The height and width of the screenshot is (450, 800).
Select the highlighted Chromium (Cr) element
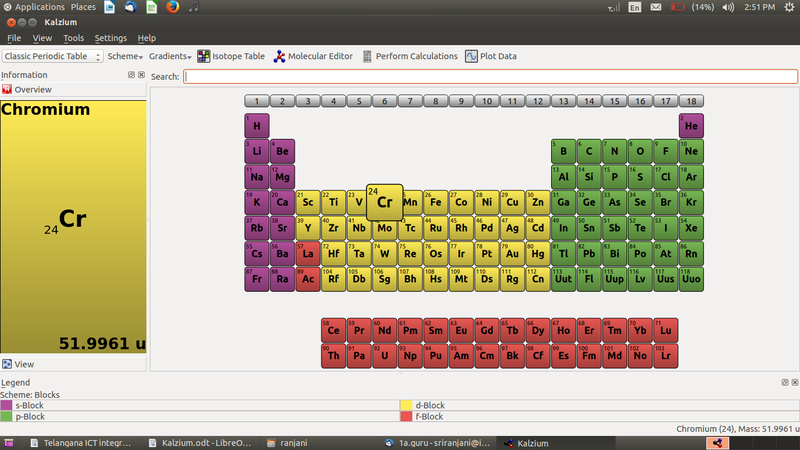[x=385, y=203]
